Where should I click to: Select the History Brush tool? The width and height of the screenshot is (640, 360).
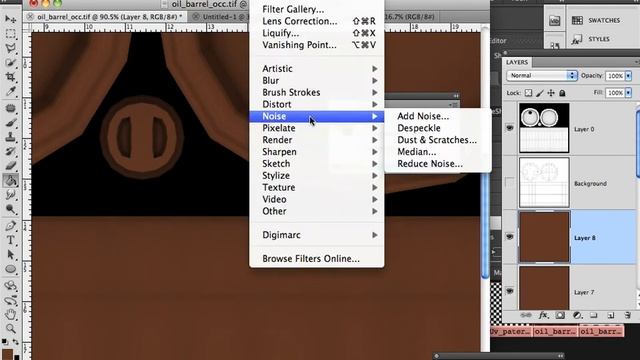pos(11,151)
